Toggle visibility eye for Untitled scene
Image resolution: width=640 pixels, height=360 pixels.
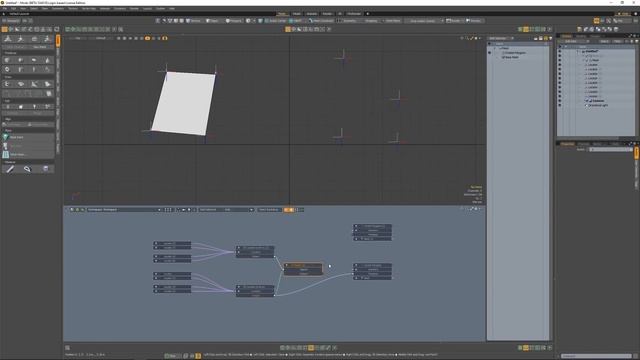coord(560,51)
